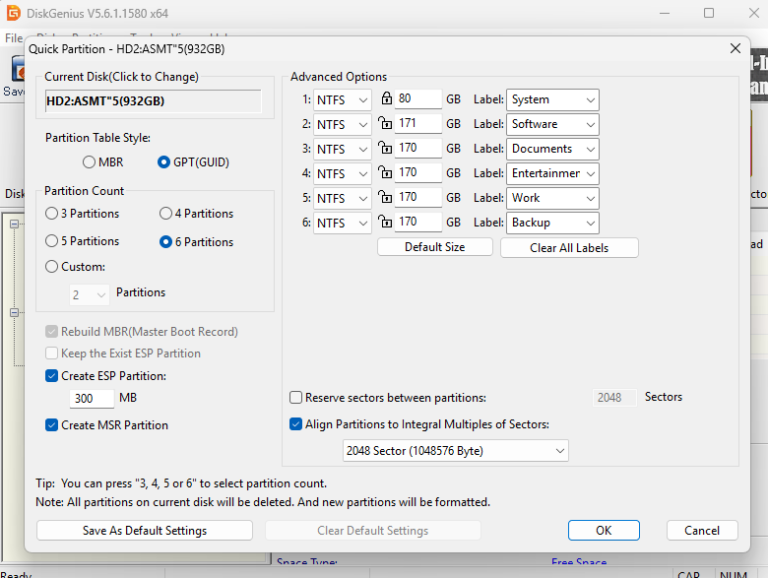Open the 2048 Sector alignment dropdown
768x578 pixels.
[x=456, y=451]
